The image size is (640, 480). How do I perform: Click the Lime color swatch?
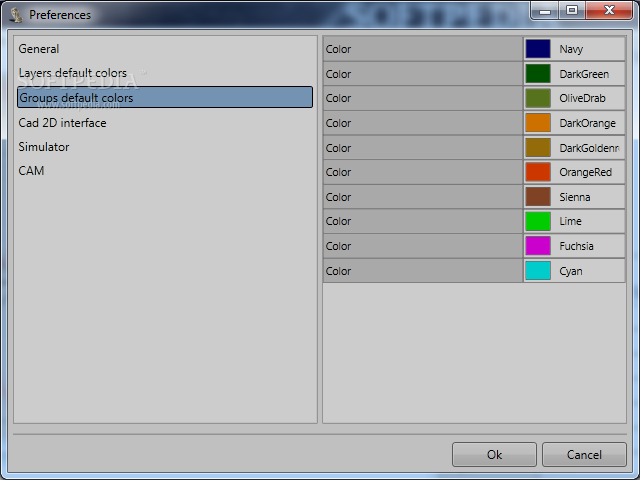click(x=538, y=221)
